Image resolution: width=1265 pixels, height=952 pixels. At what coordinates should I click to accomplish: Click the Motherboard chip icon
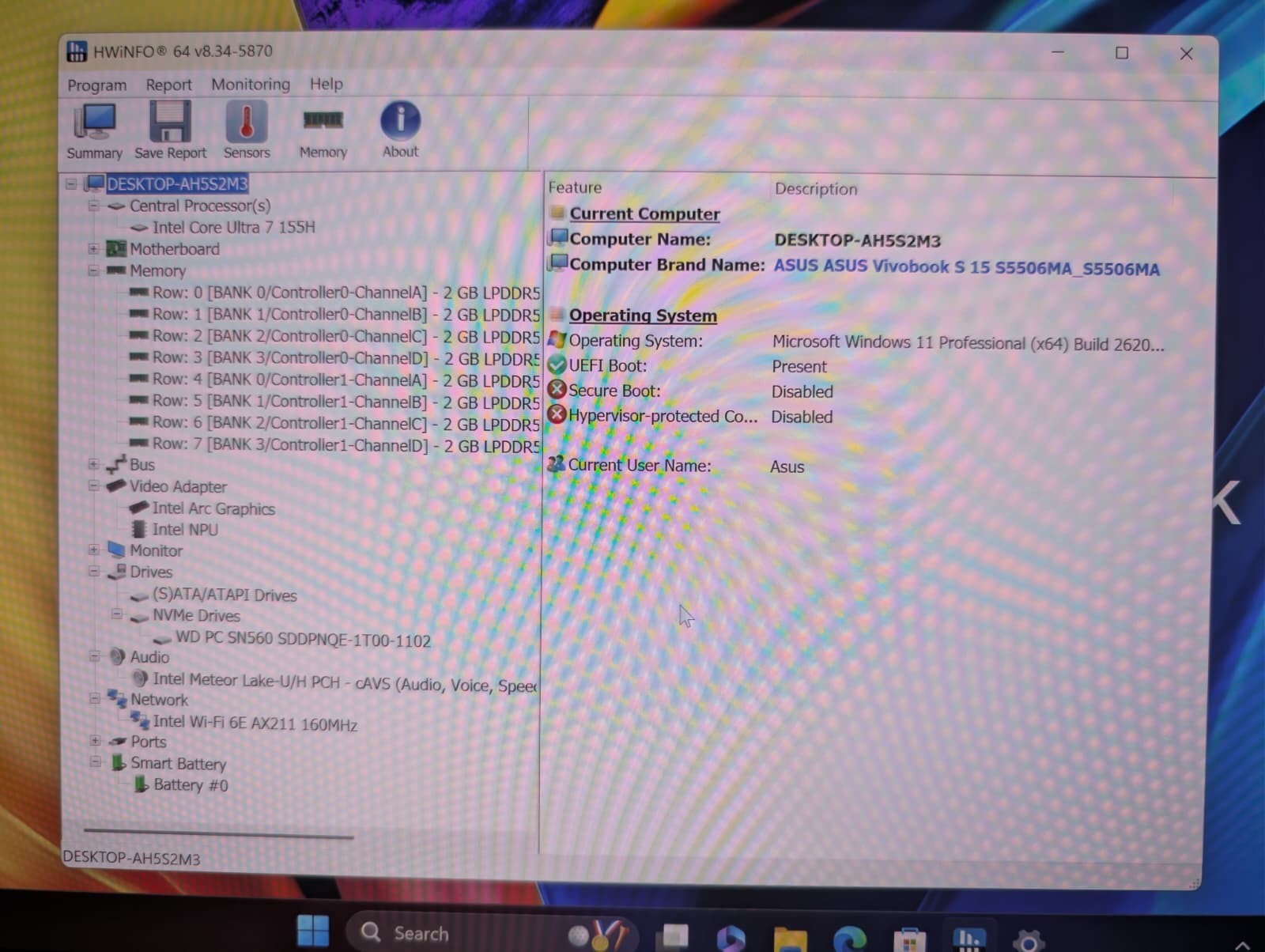point(116,249)
